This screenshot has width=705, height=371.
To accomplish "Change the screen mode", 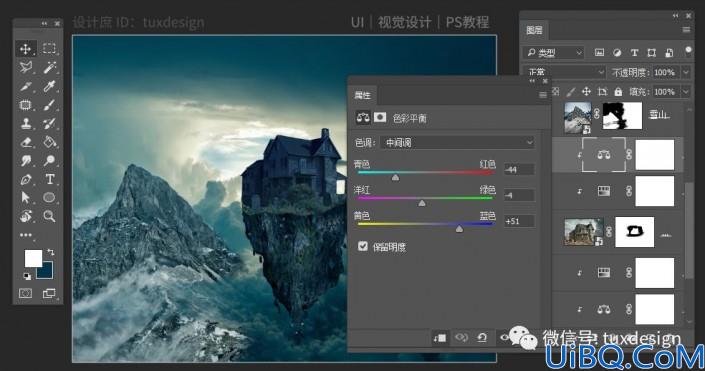I will click(x=49, y=294).
